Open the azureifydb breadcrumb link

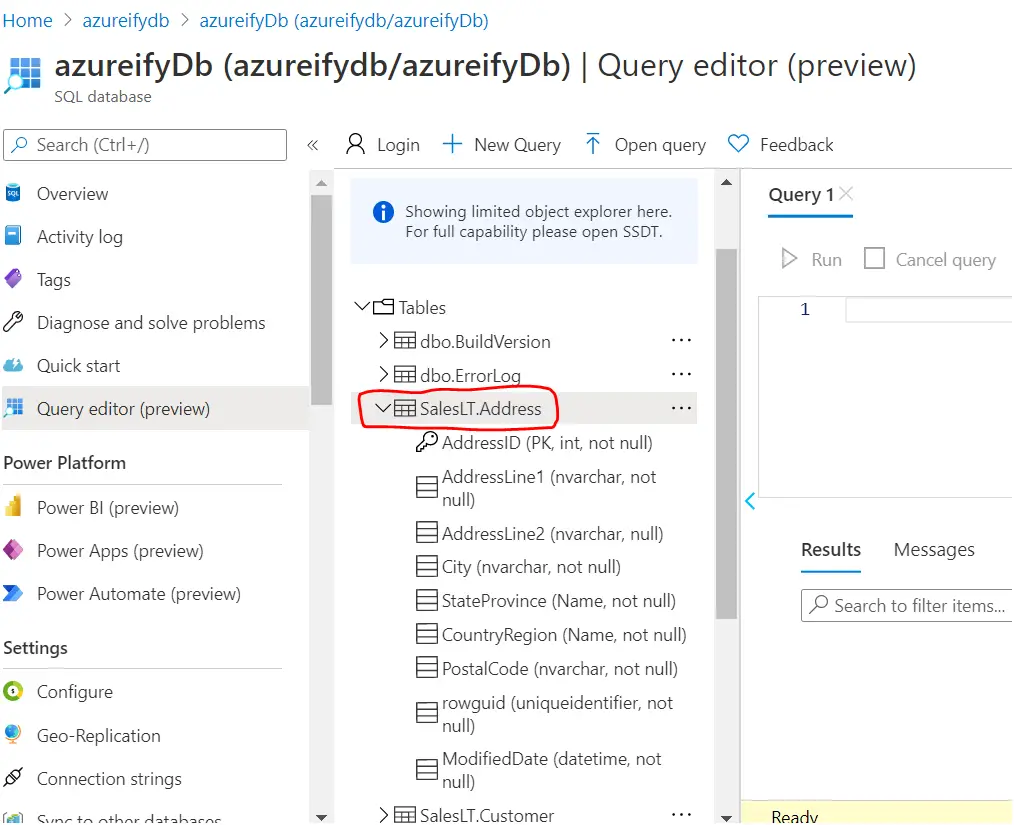[x=126, y=21]
